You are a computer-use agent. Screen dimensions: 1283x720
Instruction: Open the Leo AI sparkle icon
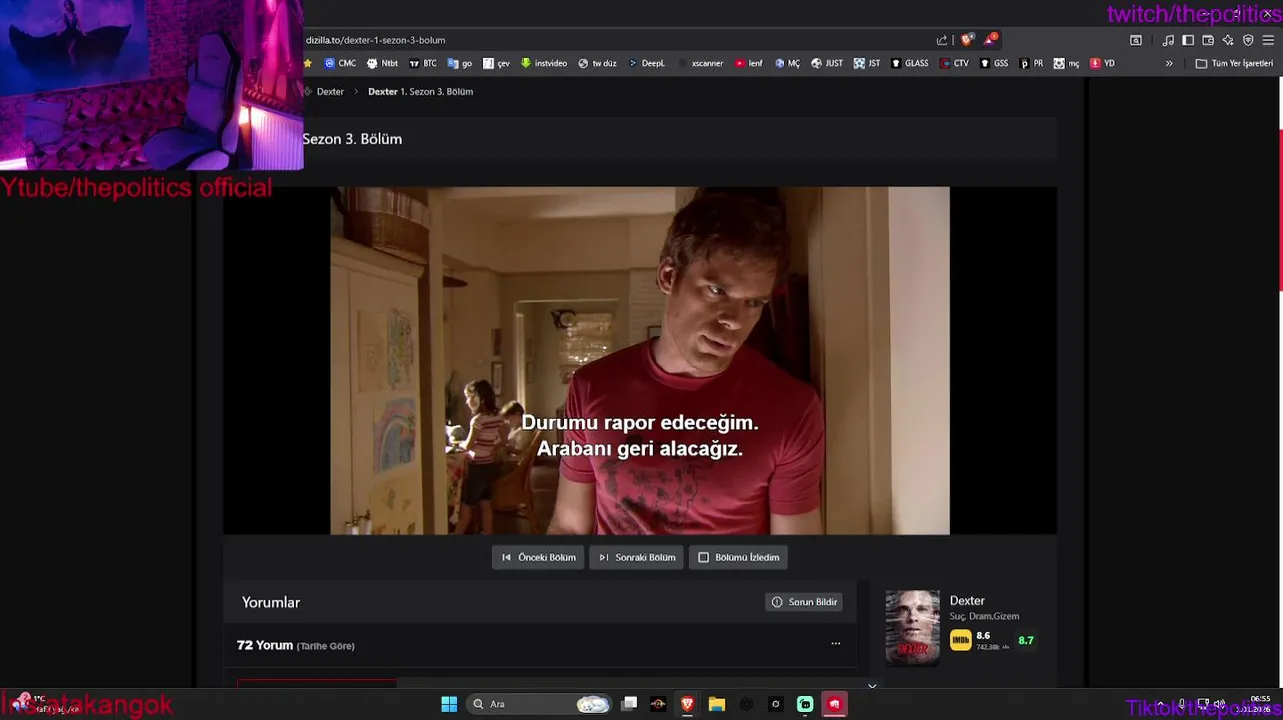1228,40
